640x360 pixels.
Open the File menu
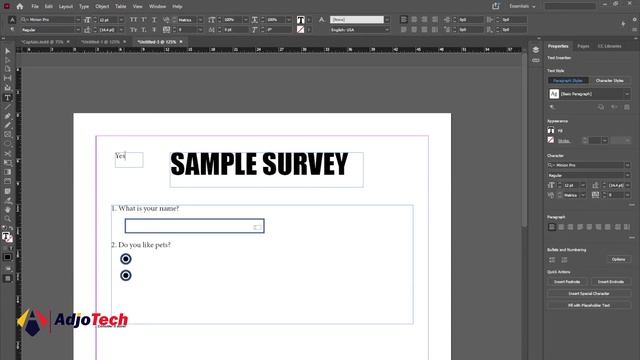pyautogui.click(x=35, y=7)
